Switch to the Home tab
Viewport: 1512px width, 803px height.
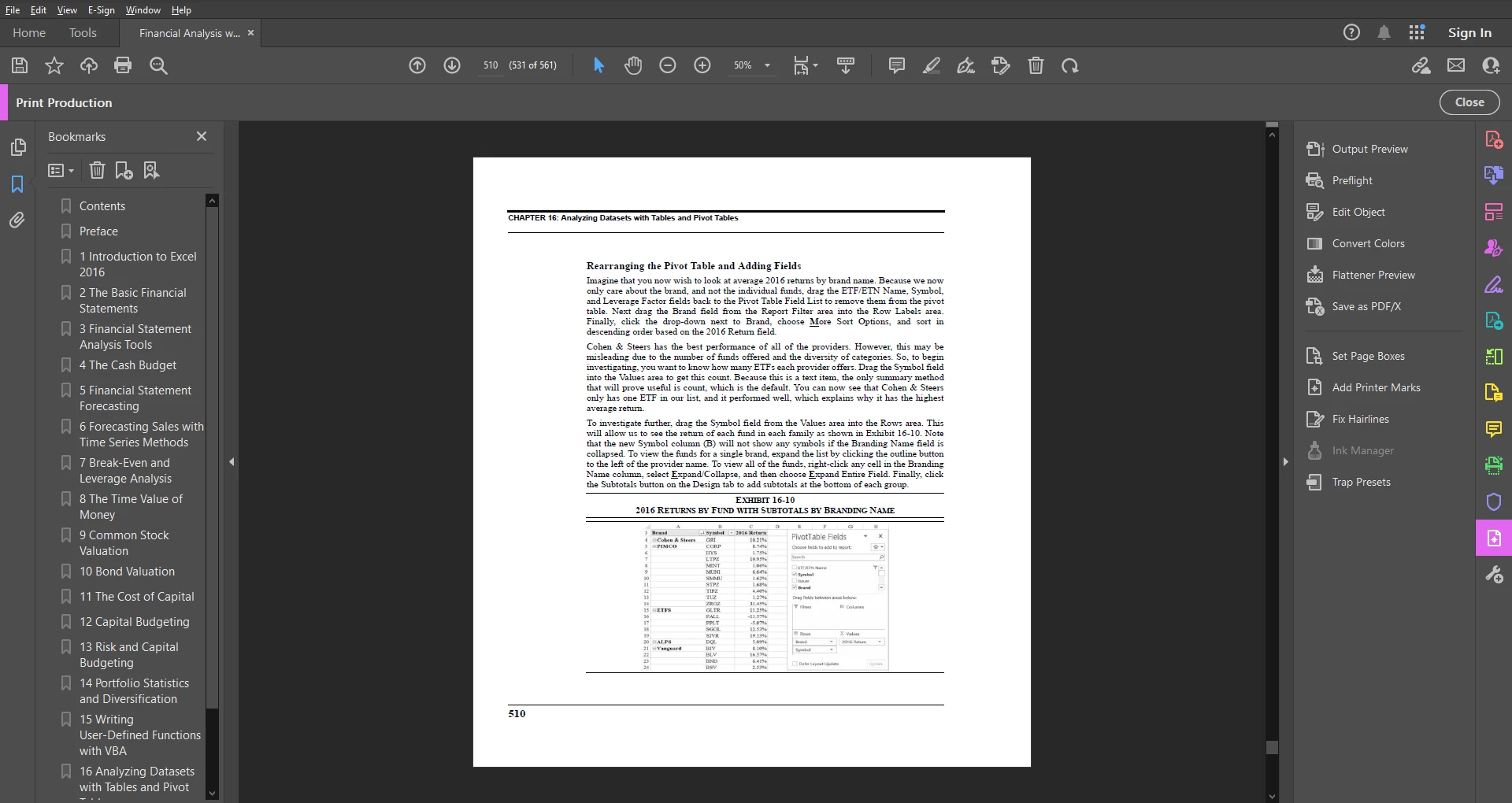pos(29,32)
